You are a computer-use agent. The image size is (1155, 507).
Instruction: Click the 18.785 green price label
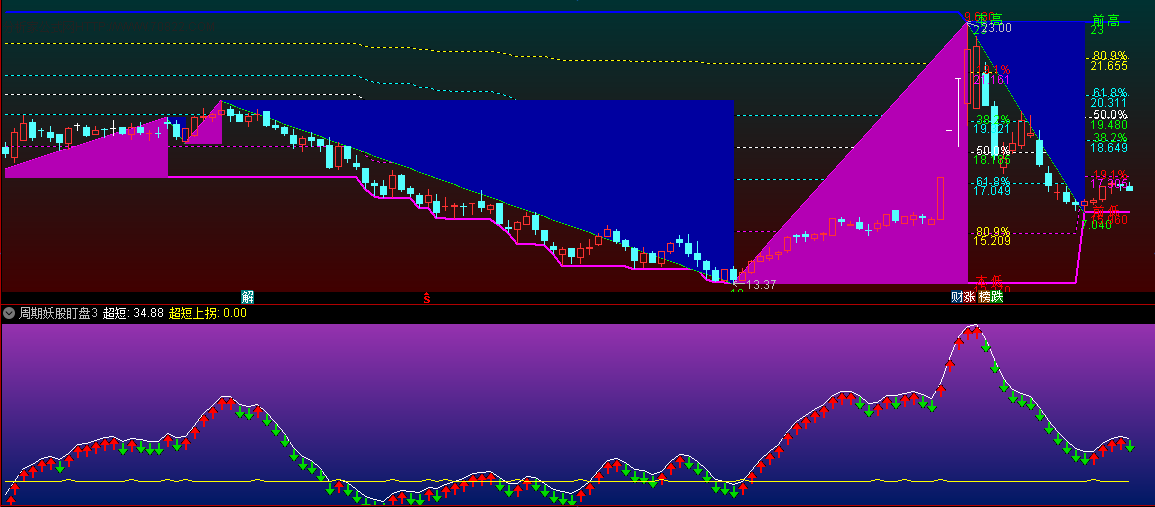coord(991,160)
